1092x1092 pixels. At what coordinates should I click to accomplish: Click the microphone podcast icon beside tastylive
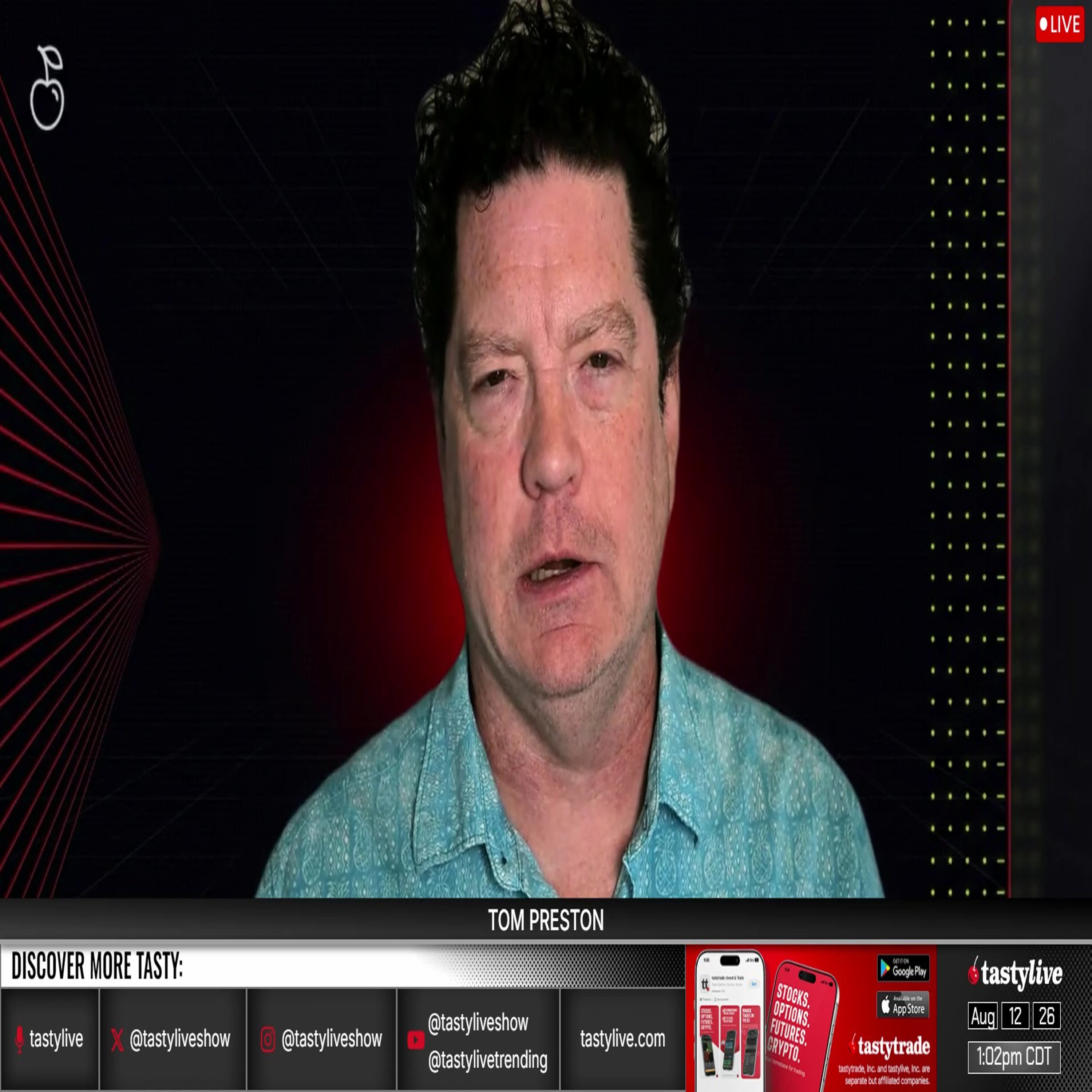coord(20,1039)
